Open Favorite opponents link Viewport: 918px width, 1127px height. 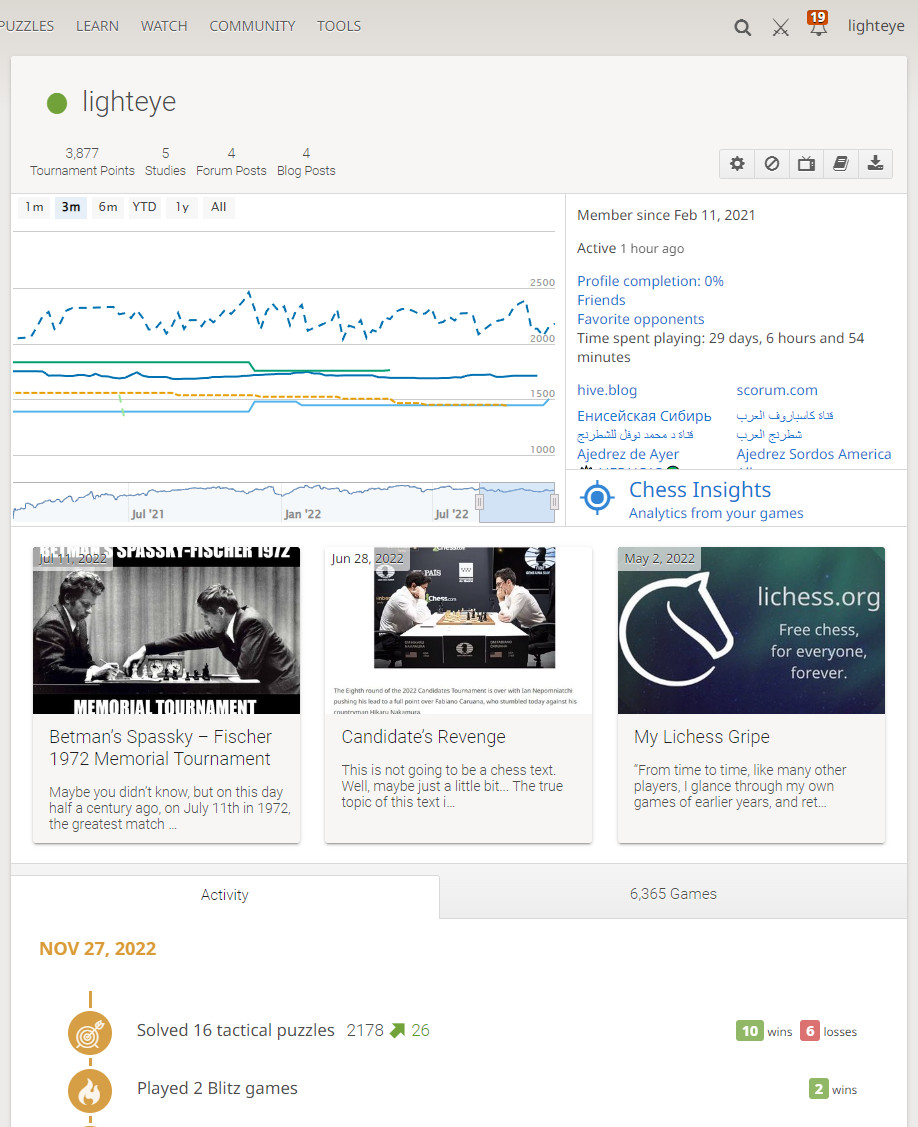click(x=641, y=319)
